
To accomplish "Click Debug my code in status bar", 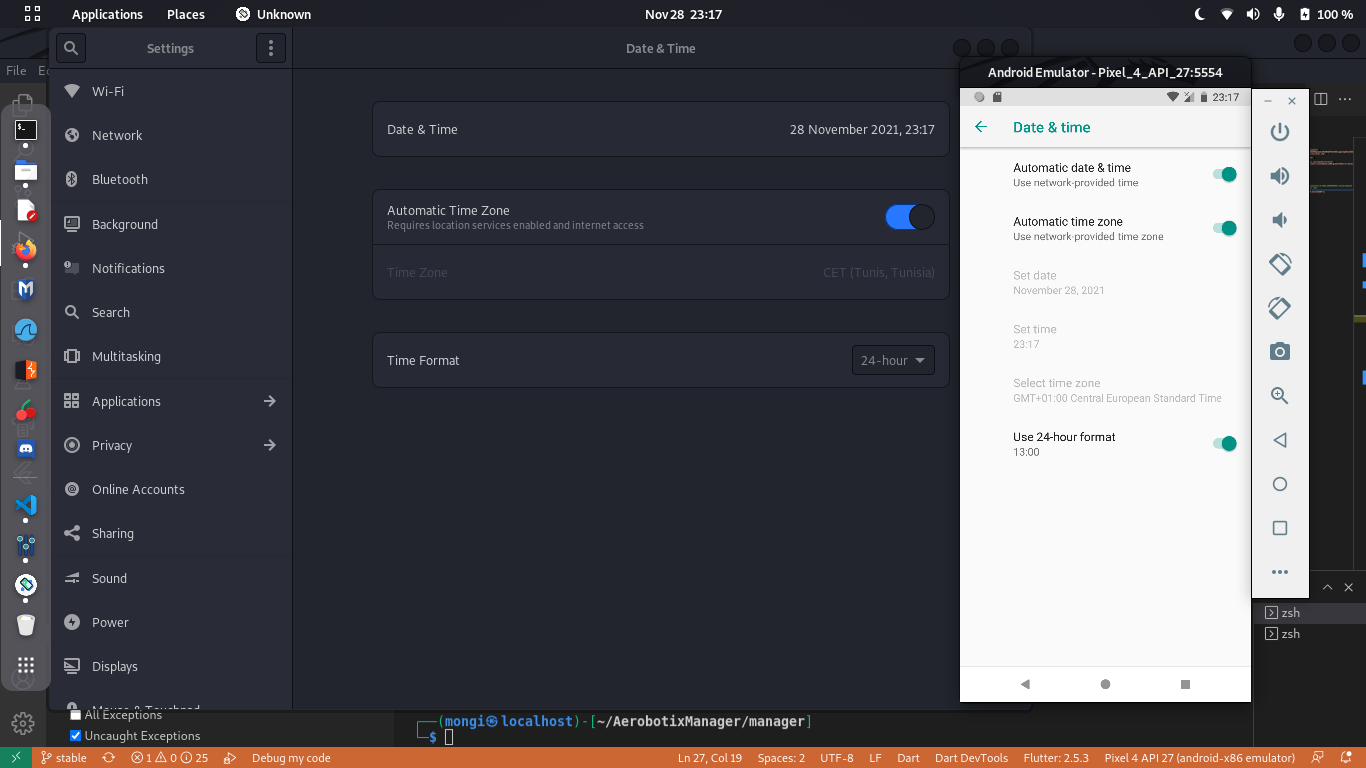I will click(291, 758).
